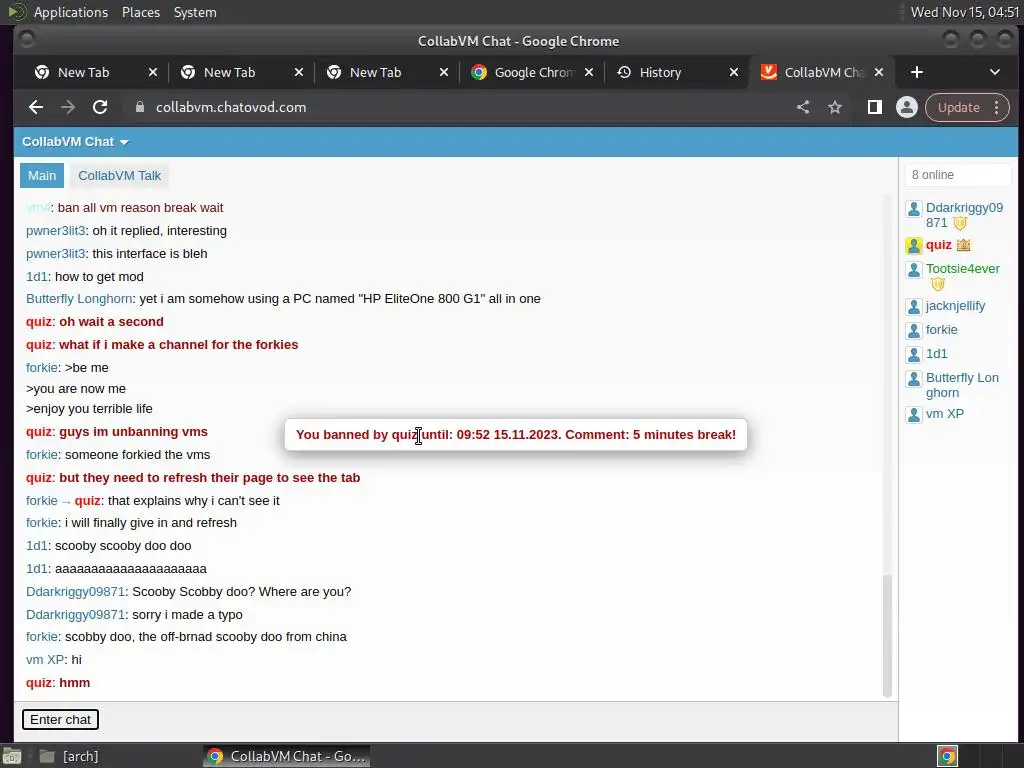1024x768 pixels.
Task: Click the shield badge beside Ddarkriggy09871
Action: point(959,223)
